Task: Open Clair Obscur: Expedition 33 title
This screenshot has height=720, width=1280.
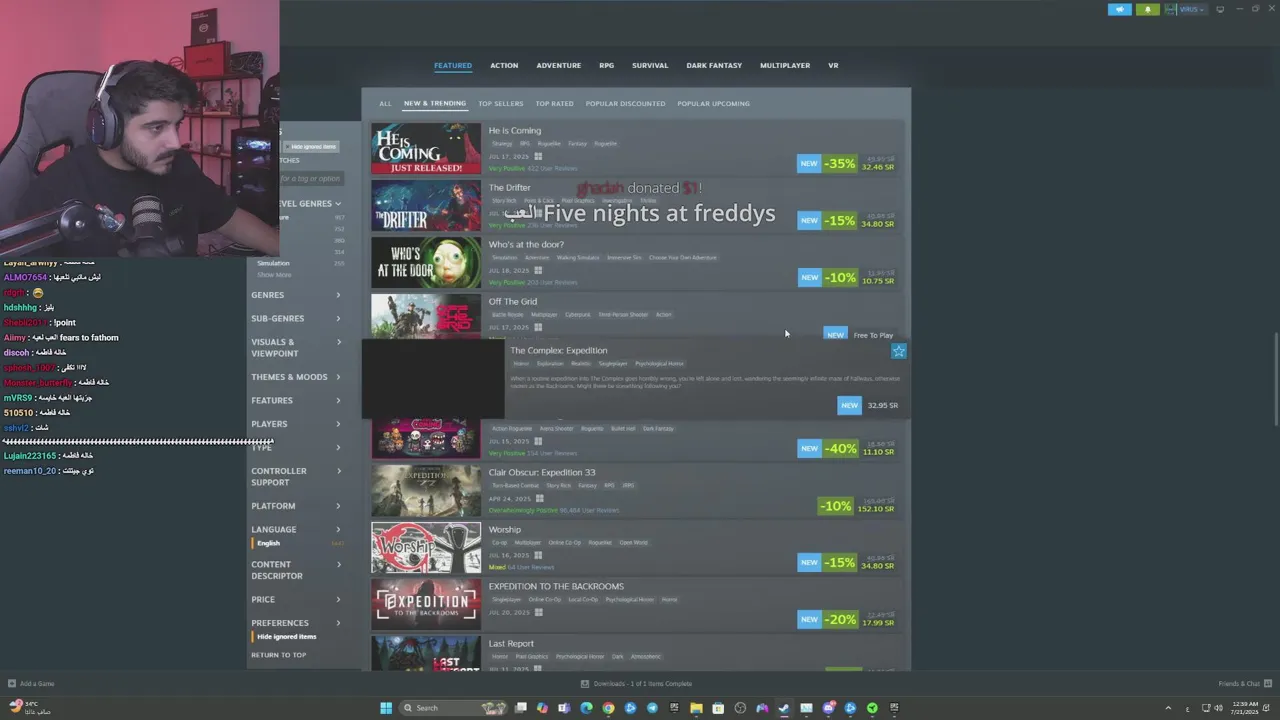Action: pos(542,473)
